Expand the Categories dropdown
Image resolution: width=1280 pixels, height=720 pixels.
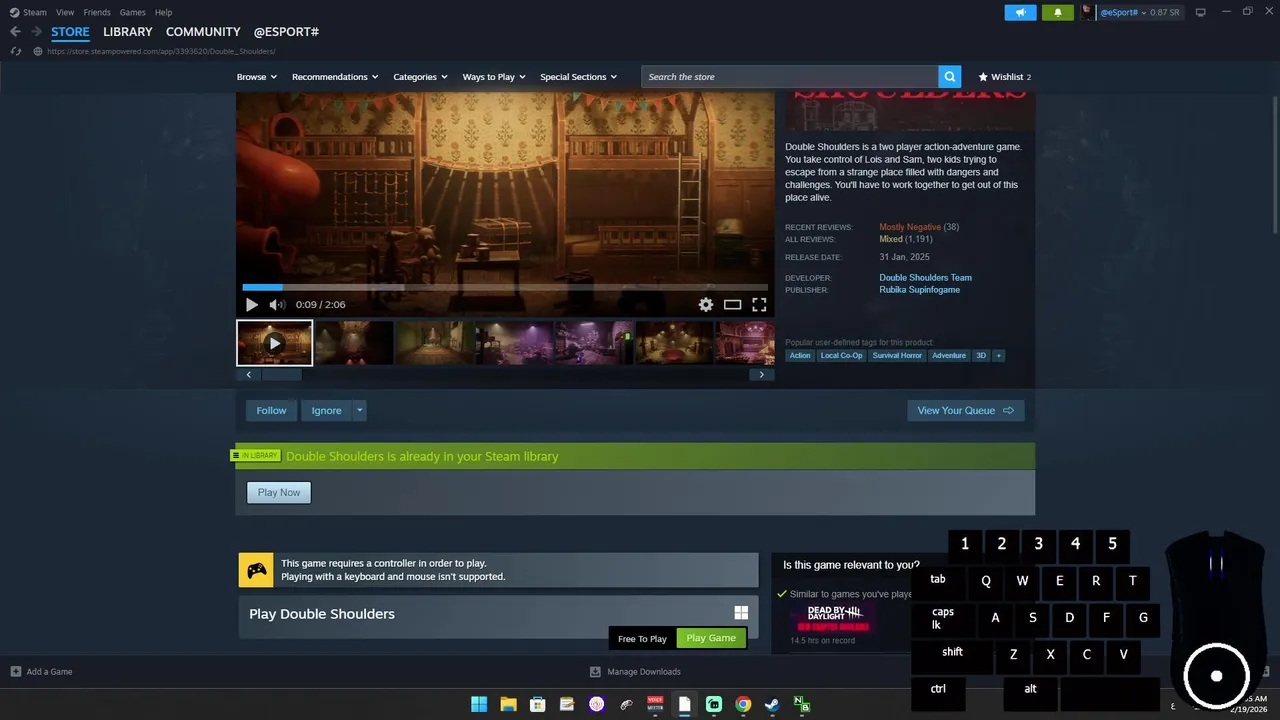420,77
